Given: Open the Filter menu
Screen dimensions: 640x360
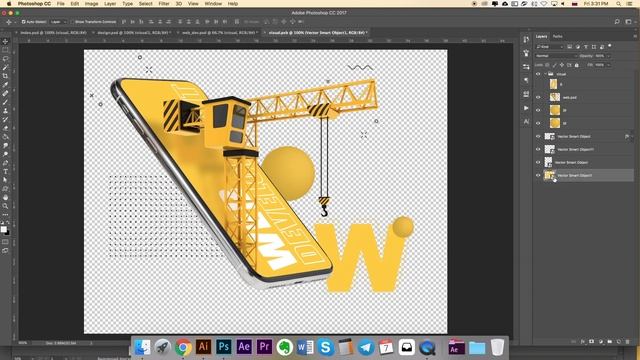Looking at the screenshot, I should [164, 4].
